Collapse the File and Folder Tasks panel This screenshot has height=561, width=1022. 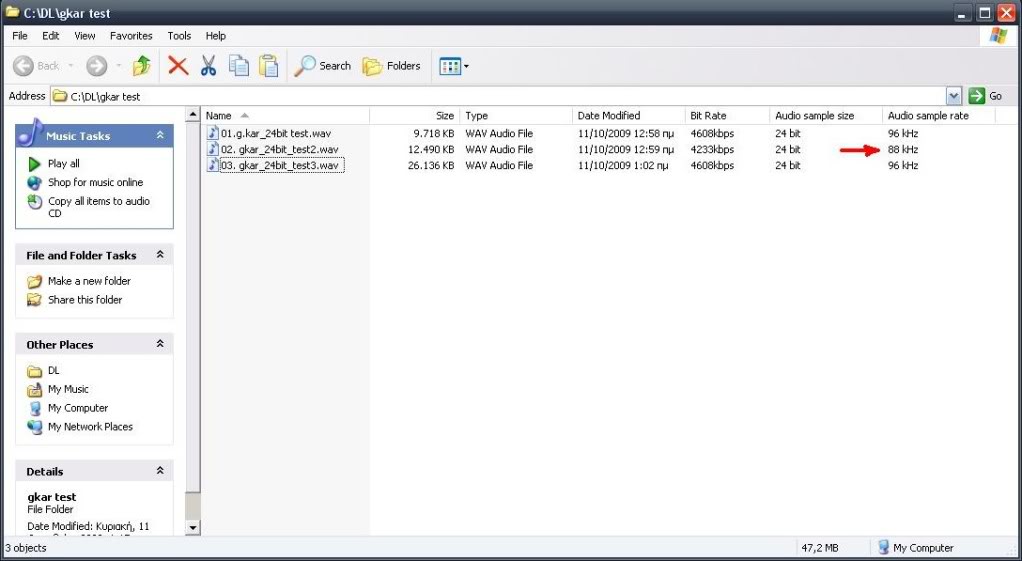coord(160,255)
